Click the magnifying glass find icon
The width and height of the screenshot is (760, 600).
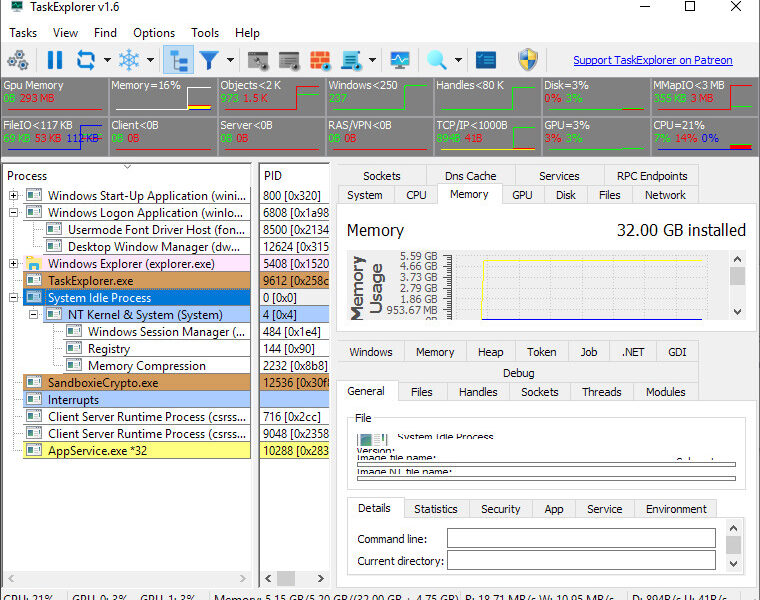437,60
